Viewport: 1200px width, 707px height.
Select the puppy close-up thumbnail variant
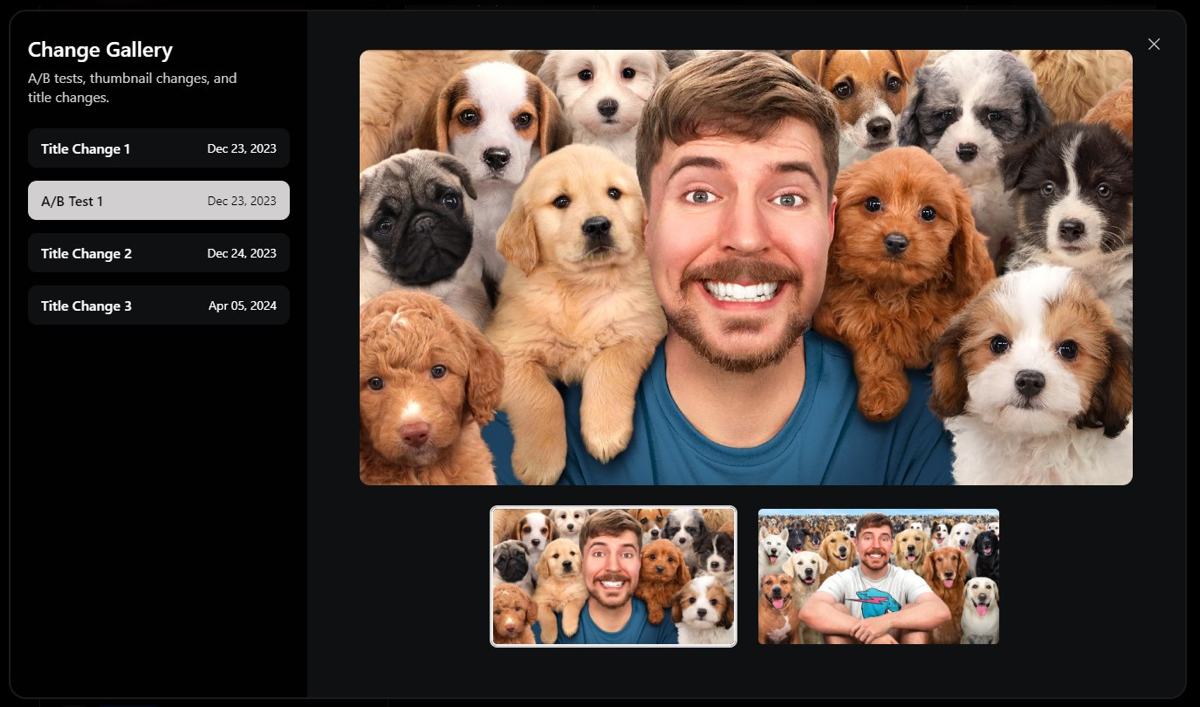[x=613, y=576]
